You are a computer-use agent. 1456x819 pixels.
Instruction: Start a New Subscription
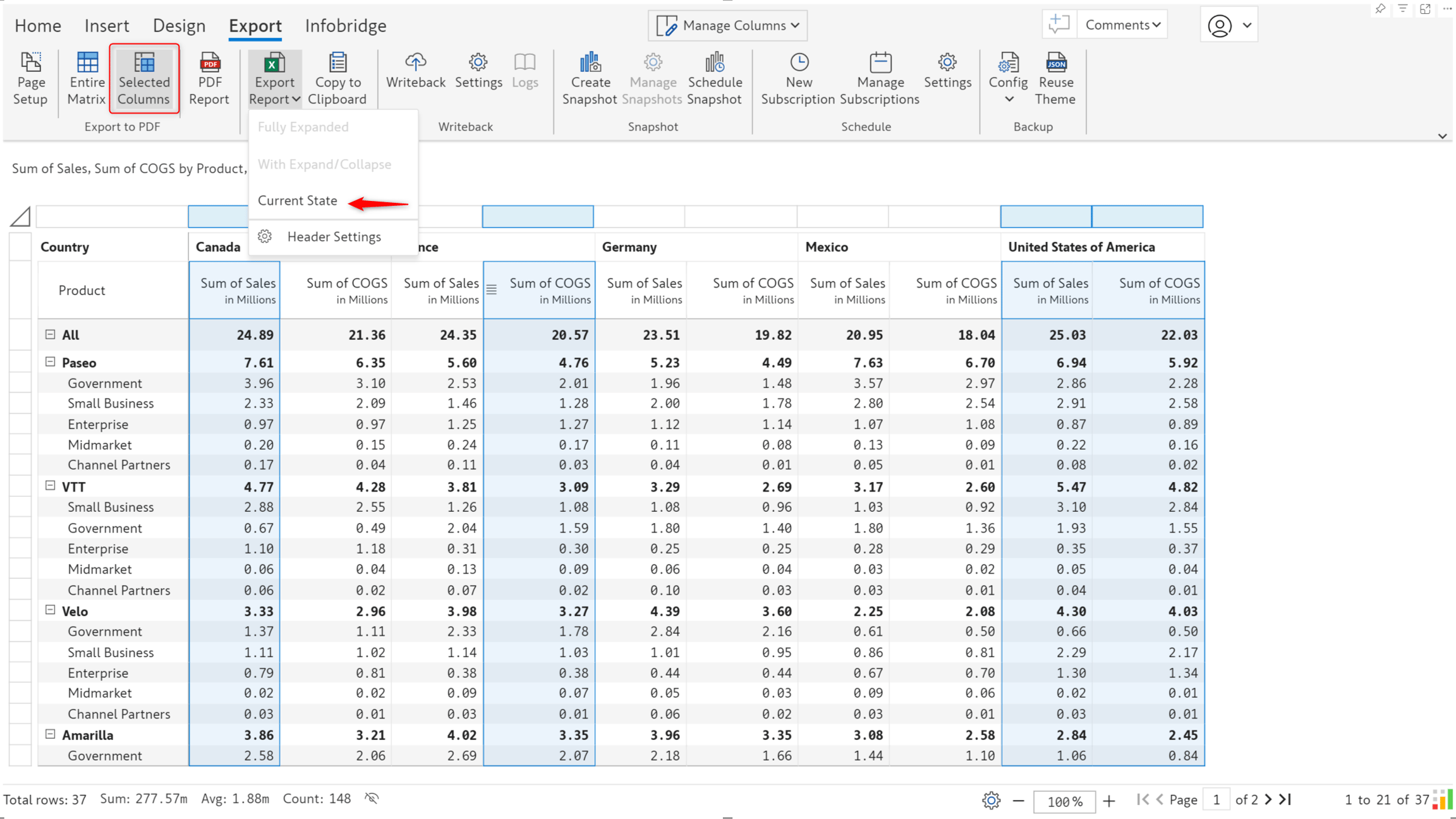tap(798, 79)
